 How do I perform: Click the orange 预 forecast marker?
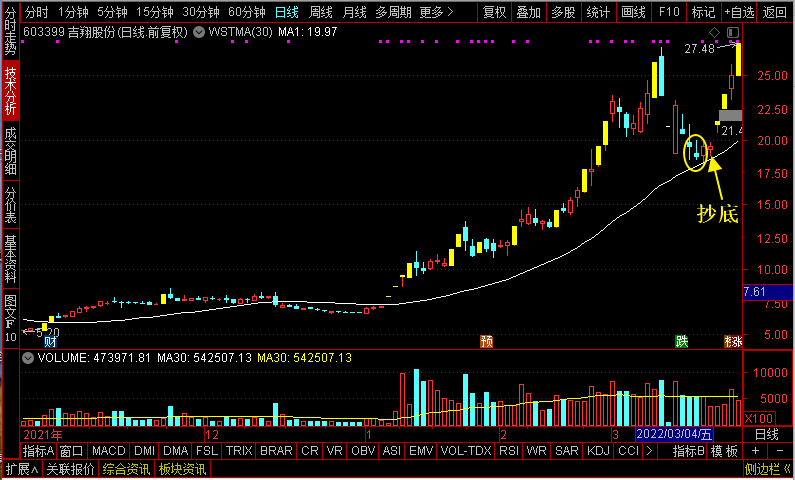click(x=486, y=341)
